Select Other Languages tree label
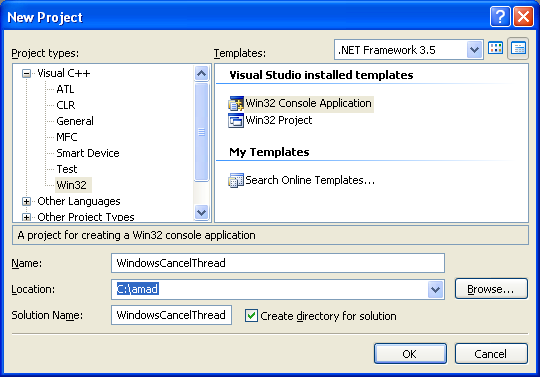Viewport: 540px width, 377px height. point(79,201)
